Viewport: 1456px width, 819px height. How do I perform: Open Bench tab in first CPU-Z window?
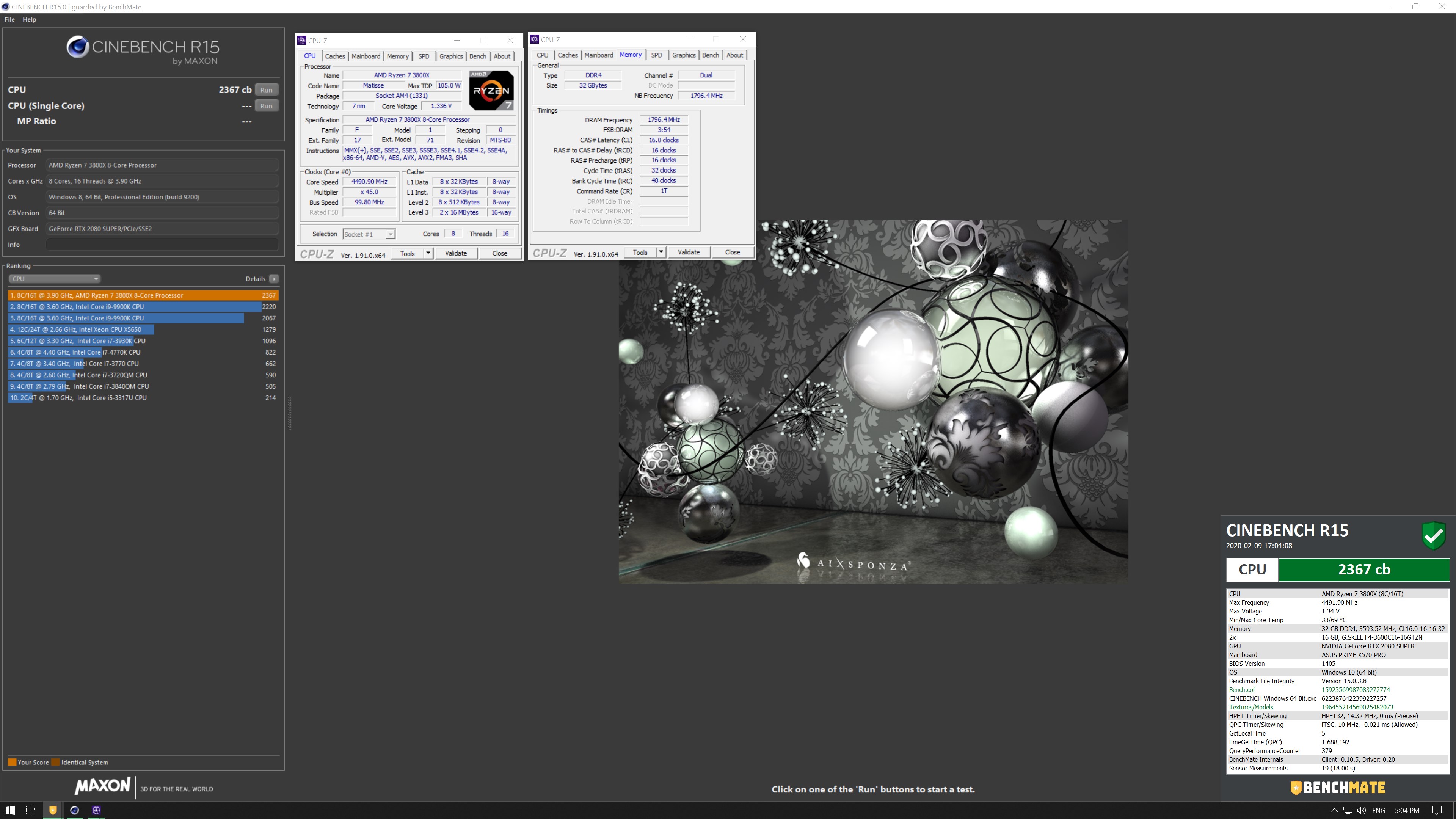pyautogui.click(x=478, y=56)
